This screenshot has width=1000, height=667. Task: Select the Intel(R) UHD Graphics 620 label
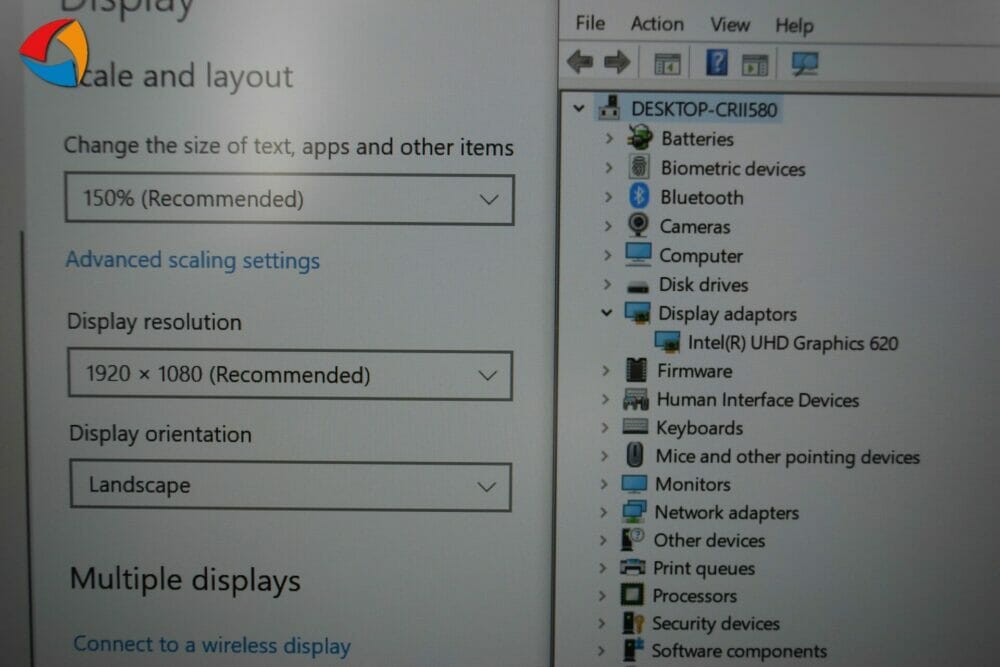(x=792, y=342)
